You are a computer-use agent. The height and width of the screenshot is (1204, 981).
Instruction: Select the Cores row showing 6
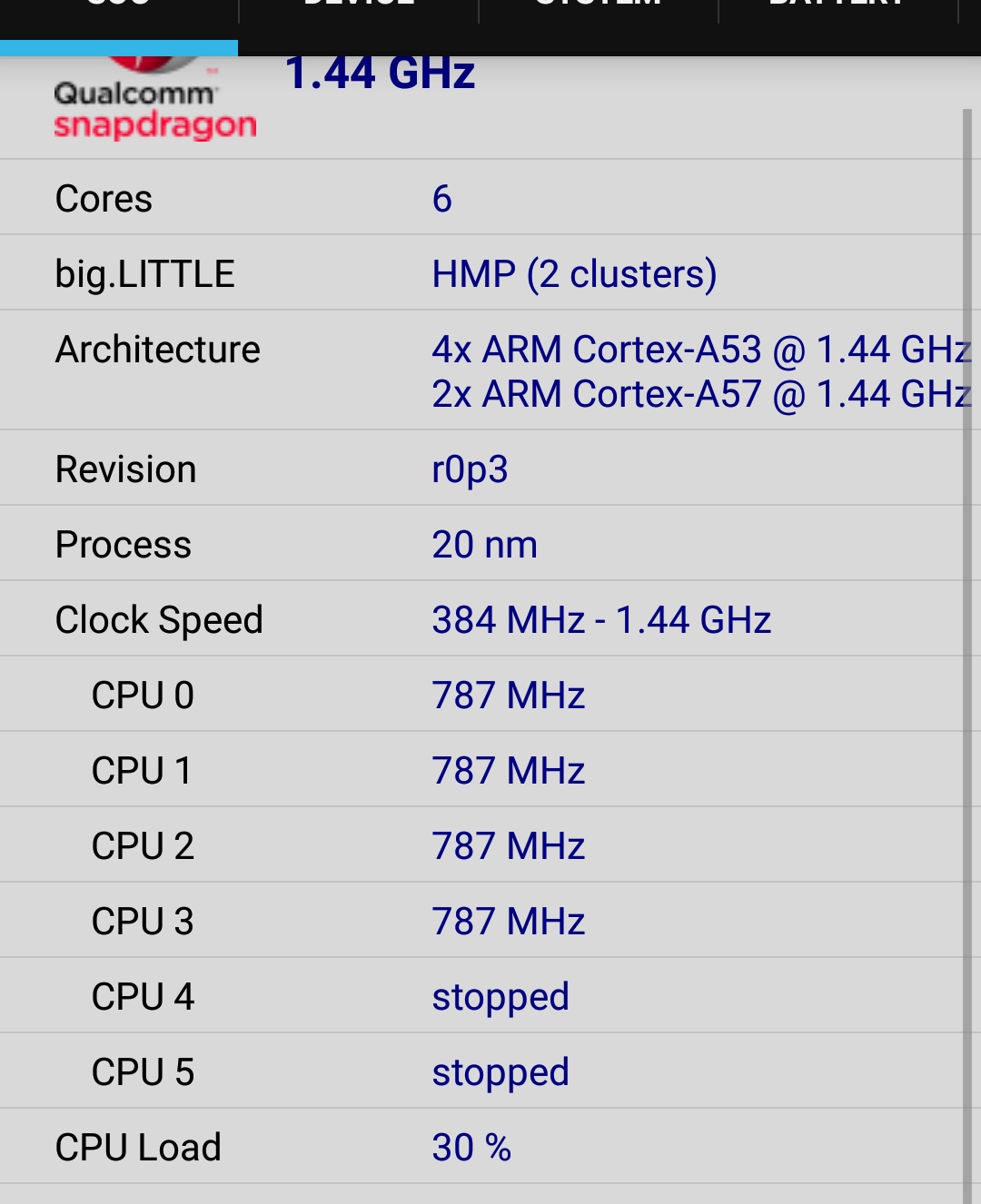[481, 198]
